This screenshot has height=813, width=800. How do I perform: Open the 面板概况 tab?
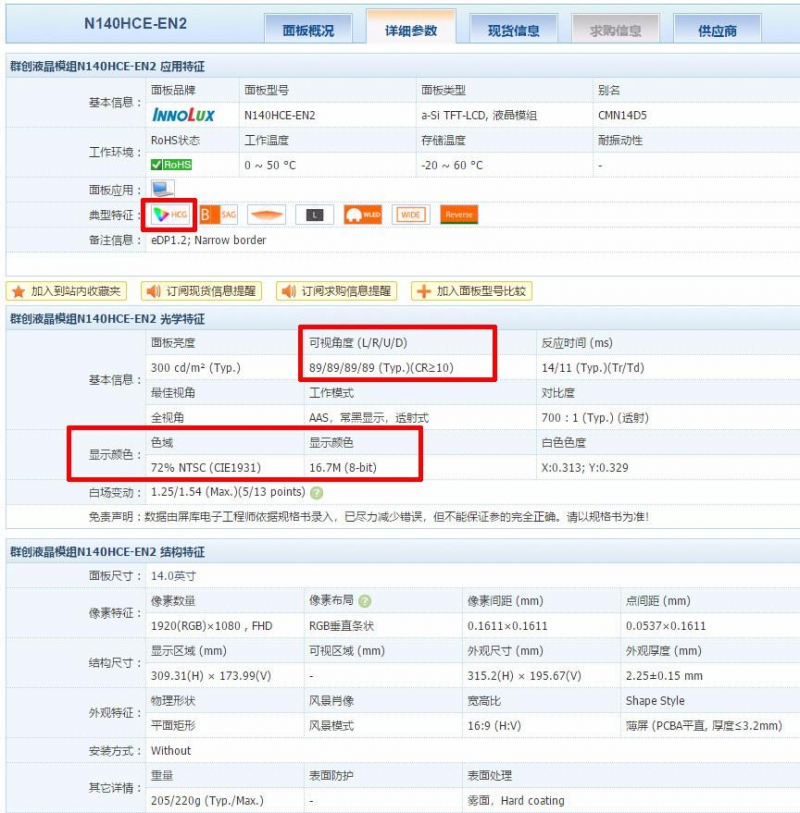(308, 30)
